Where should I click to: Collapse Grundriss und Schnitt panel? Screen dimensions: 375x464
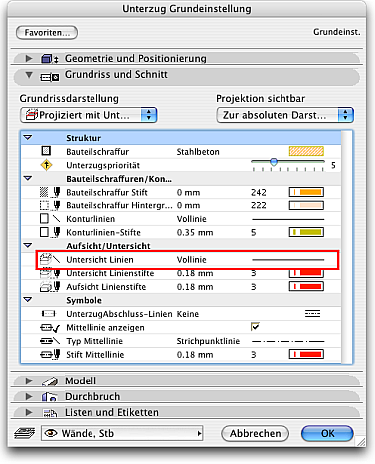[x=29, y=75]
